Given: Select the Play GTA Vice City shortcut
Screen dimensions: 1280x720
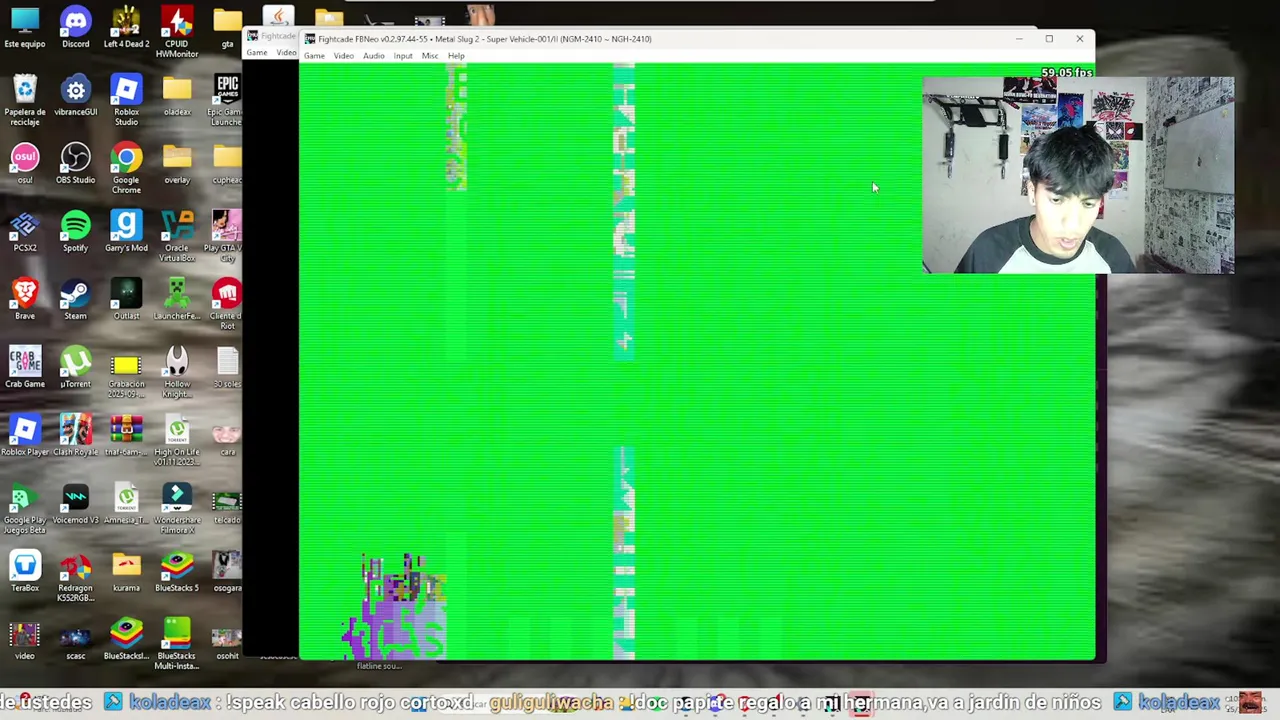Looking at the screenshot, I should [227, 236].
